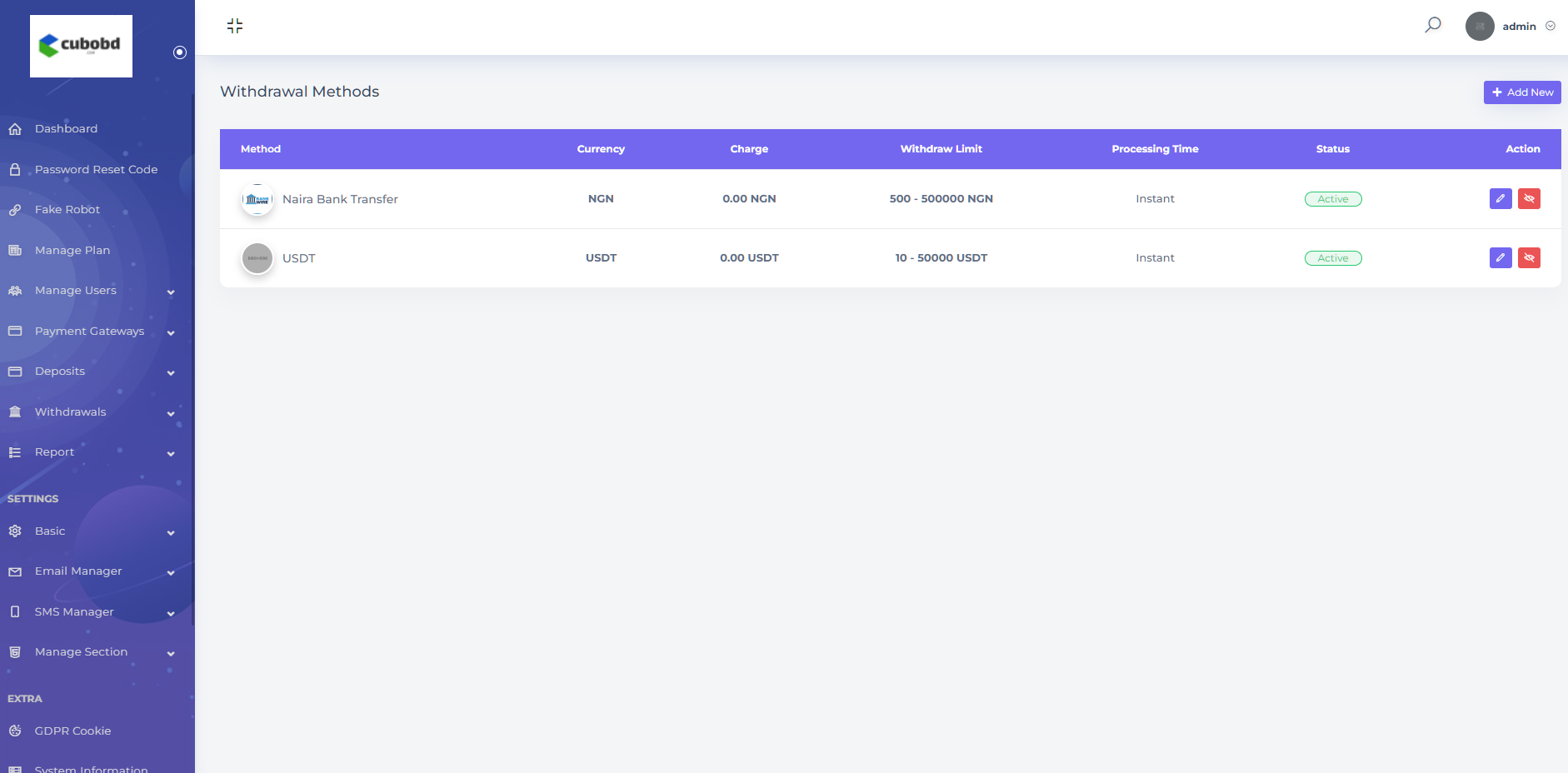Toggle the sidebar radio button near logo
This screenshot has width=1568, height=773.
point(179,52)
